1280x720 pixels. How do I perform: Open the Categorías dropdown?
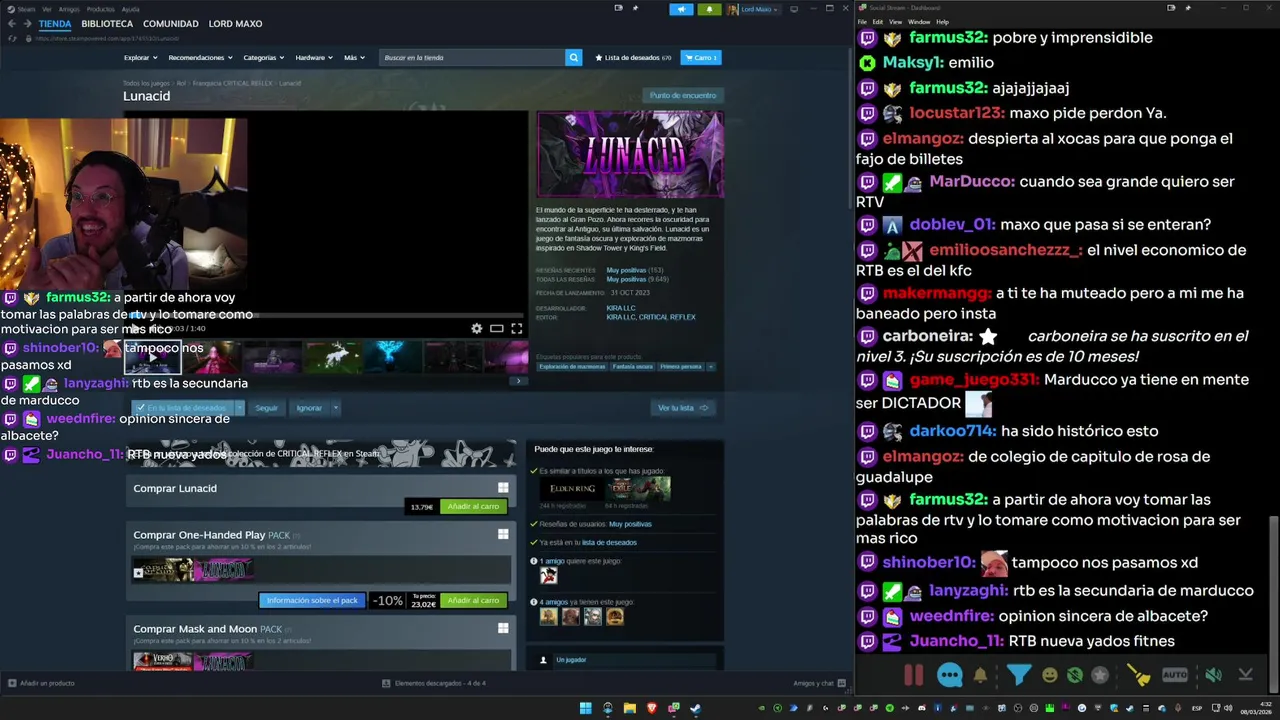263,58
